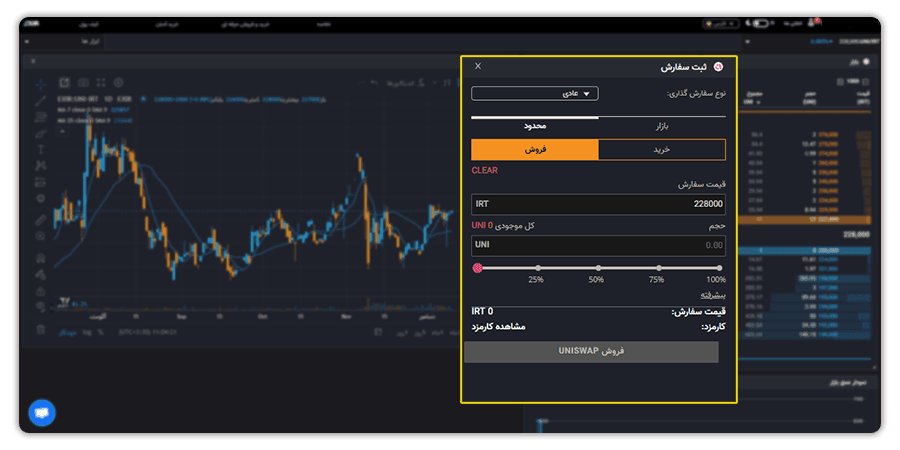Close the ثبت سفارش order panel
Screen dimensions: 900x450
[478, 66]
